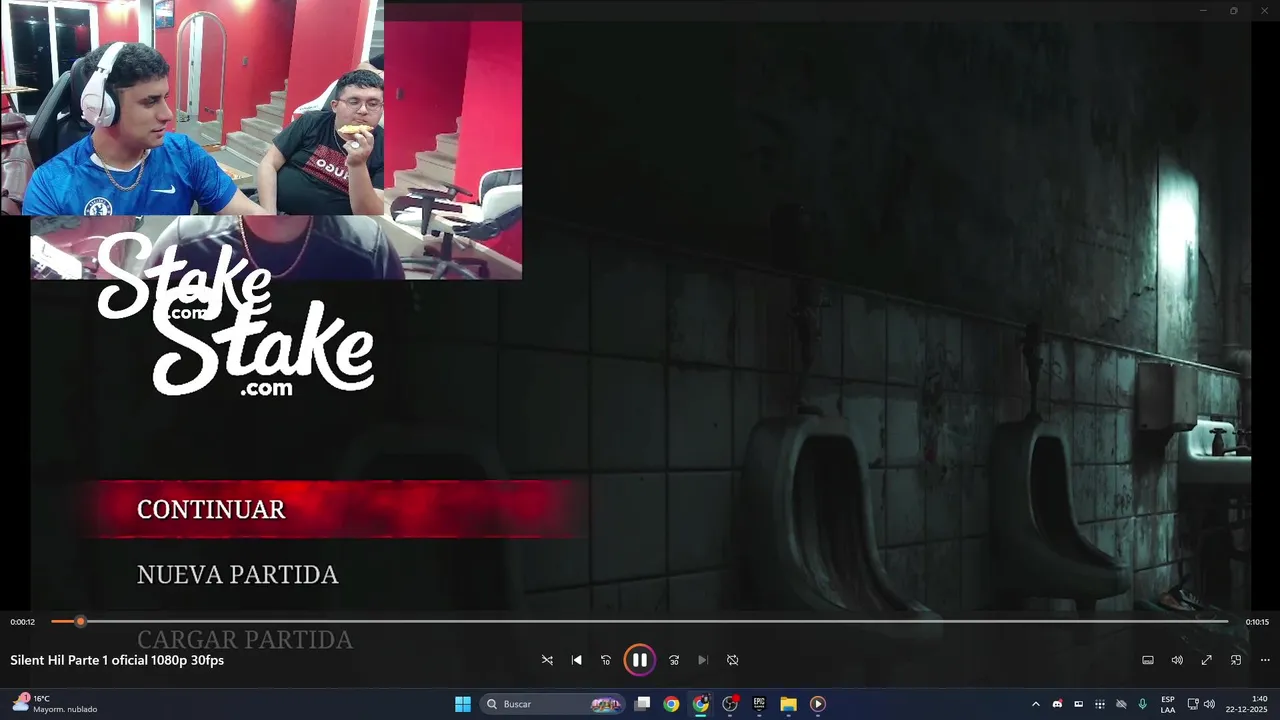Open the weather widget showing 16°C

pos(55,704)
